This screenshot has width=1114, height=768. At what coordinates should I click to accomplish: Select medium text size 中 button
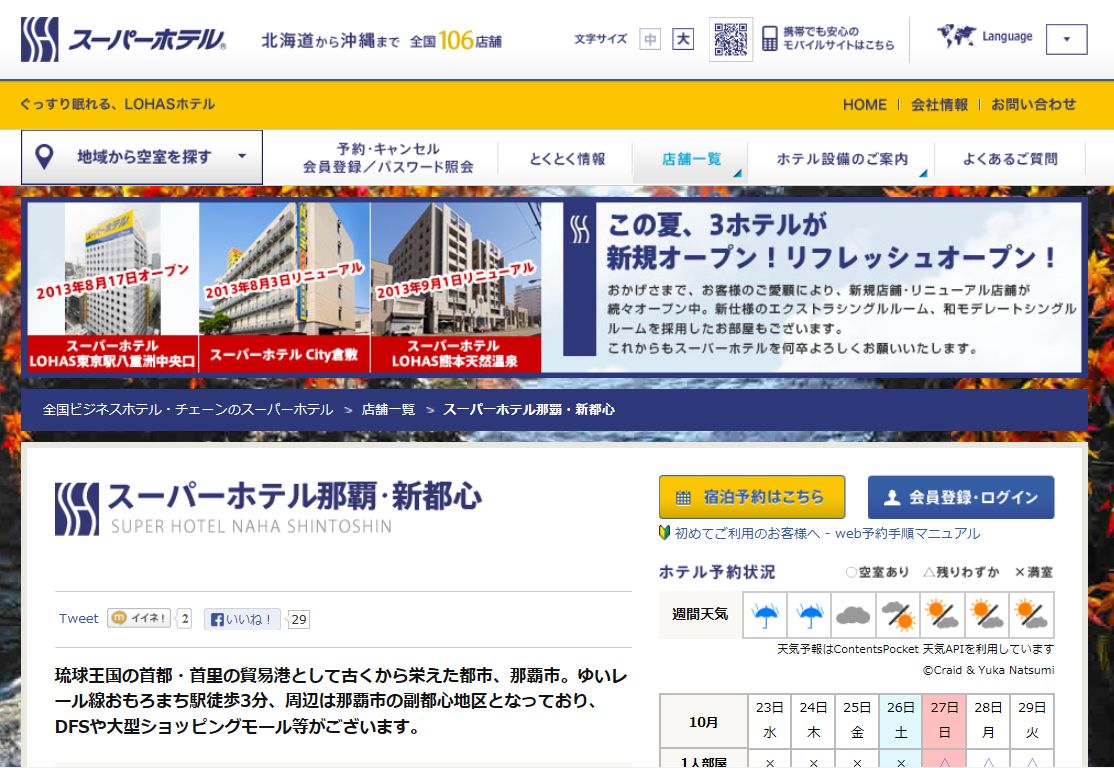pyautogui.click(x=650, y=39)
